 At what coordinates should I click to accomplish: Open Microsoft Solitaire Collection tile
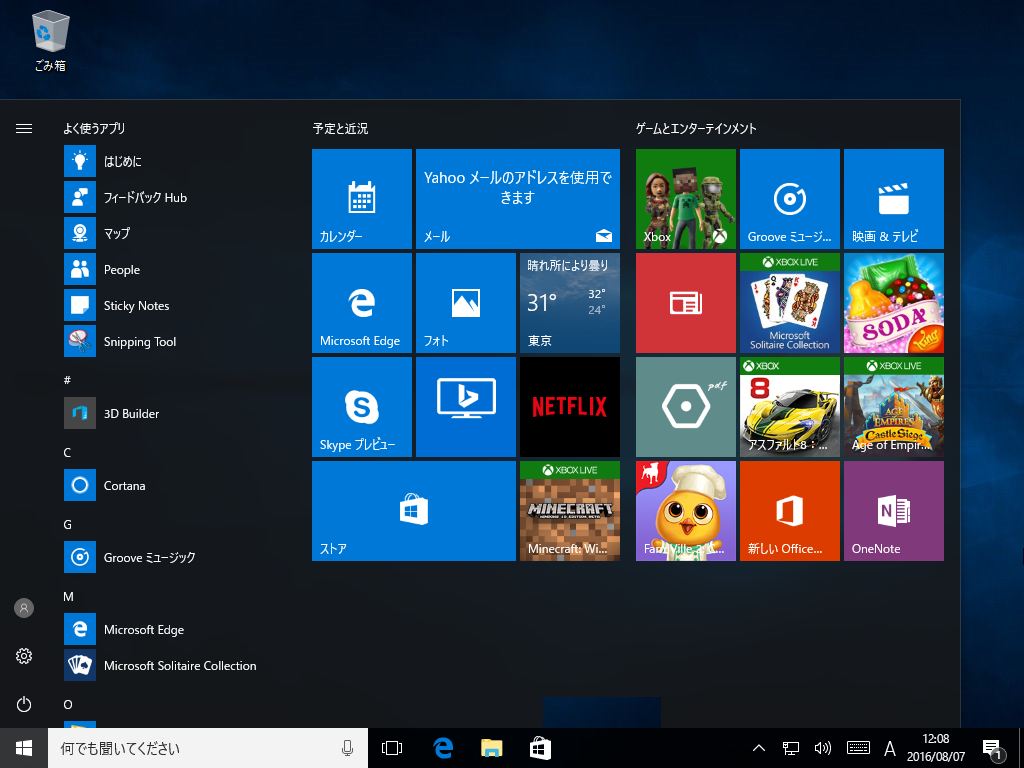[x=789, y=303]
